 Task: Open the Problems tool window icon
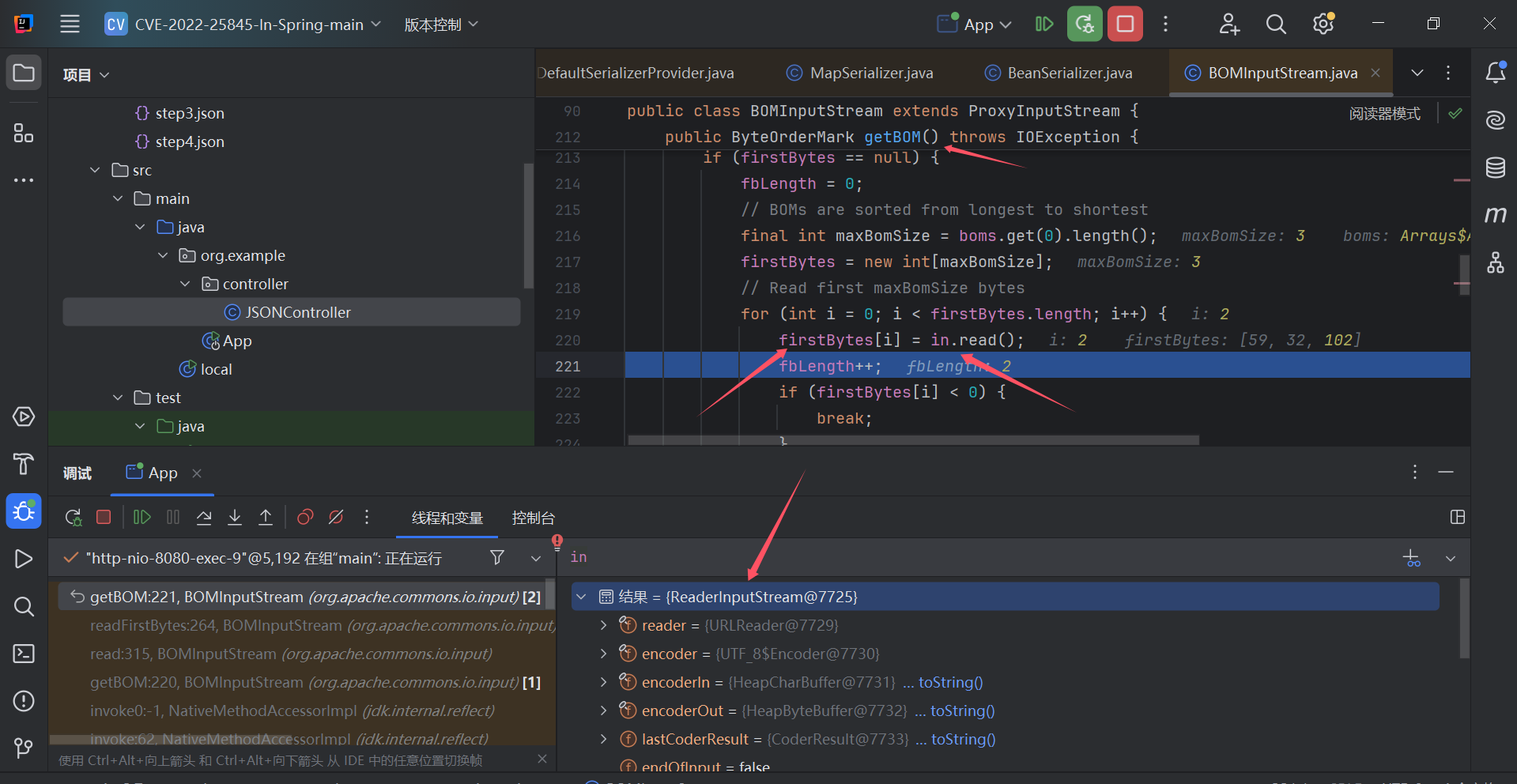pos(24,701)
